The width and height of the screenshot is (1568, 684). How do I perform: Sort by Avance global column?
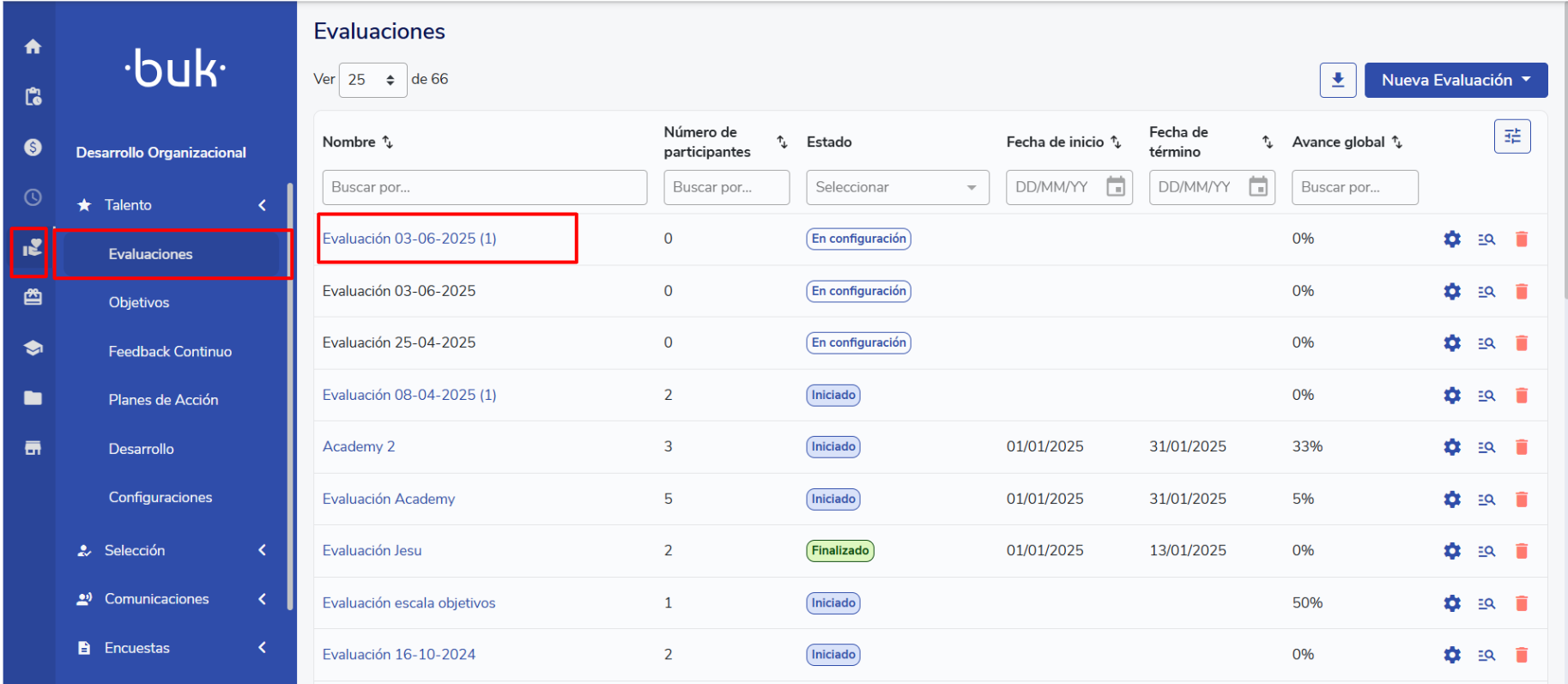(1397, 142)
